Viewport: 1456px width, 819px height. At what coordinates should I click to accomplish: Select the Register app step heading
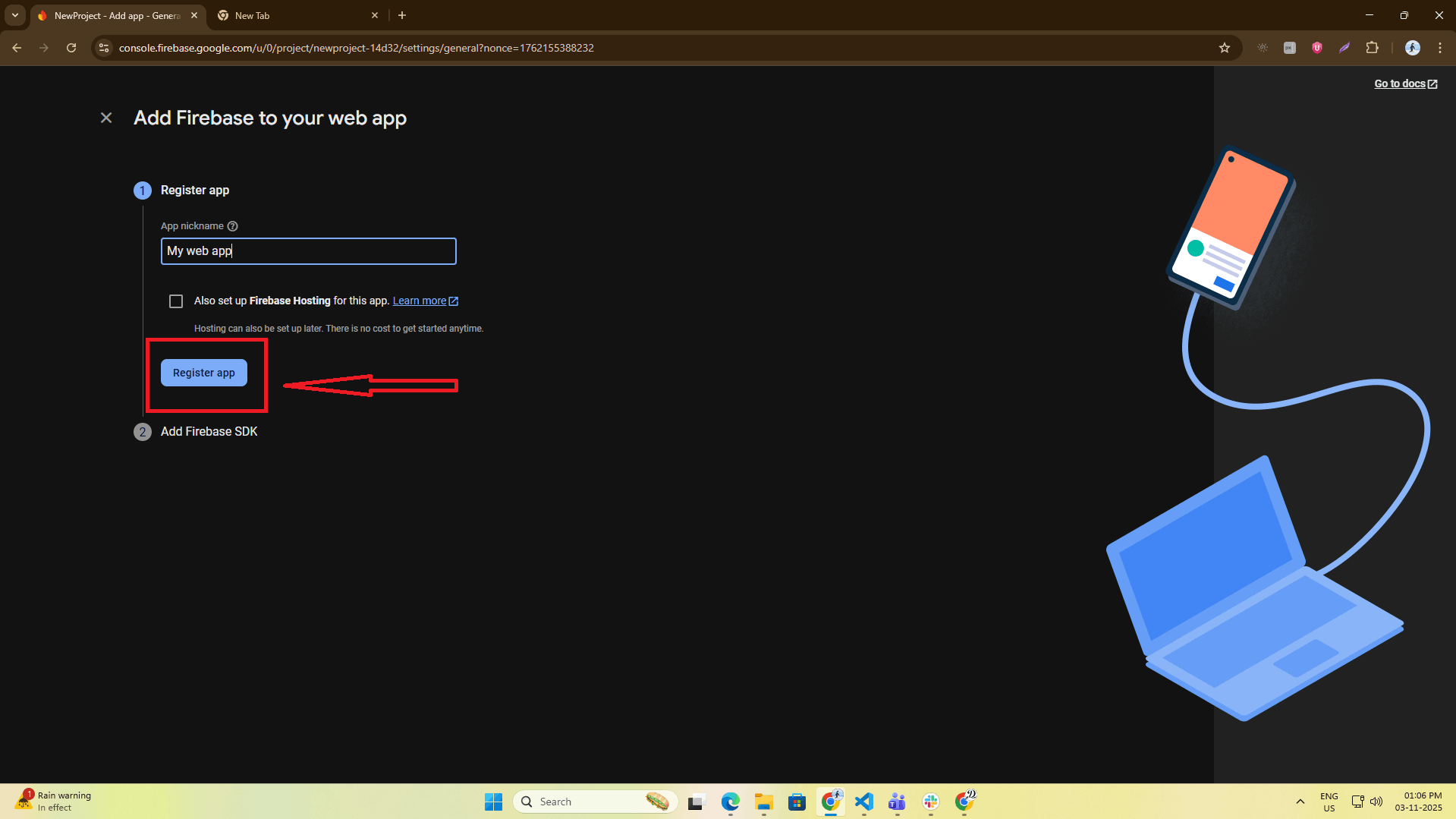coord(195,190)
